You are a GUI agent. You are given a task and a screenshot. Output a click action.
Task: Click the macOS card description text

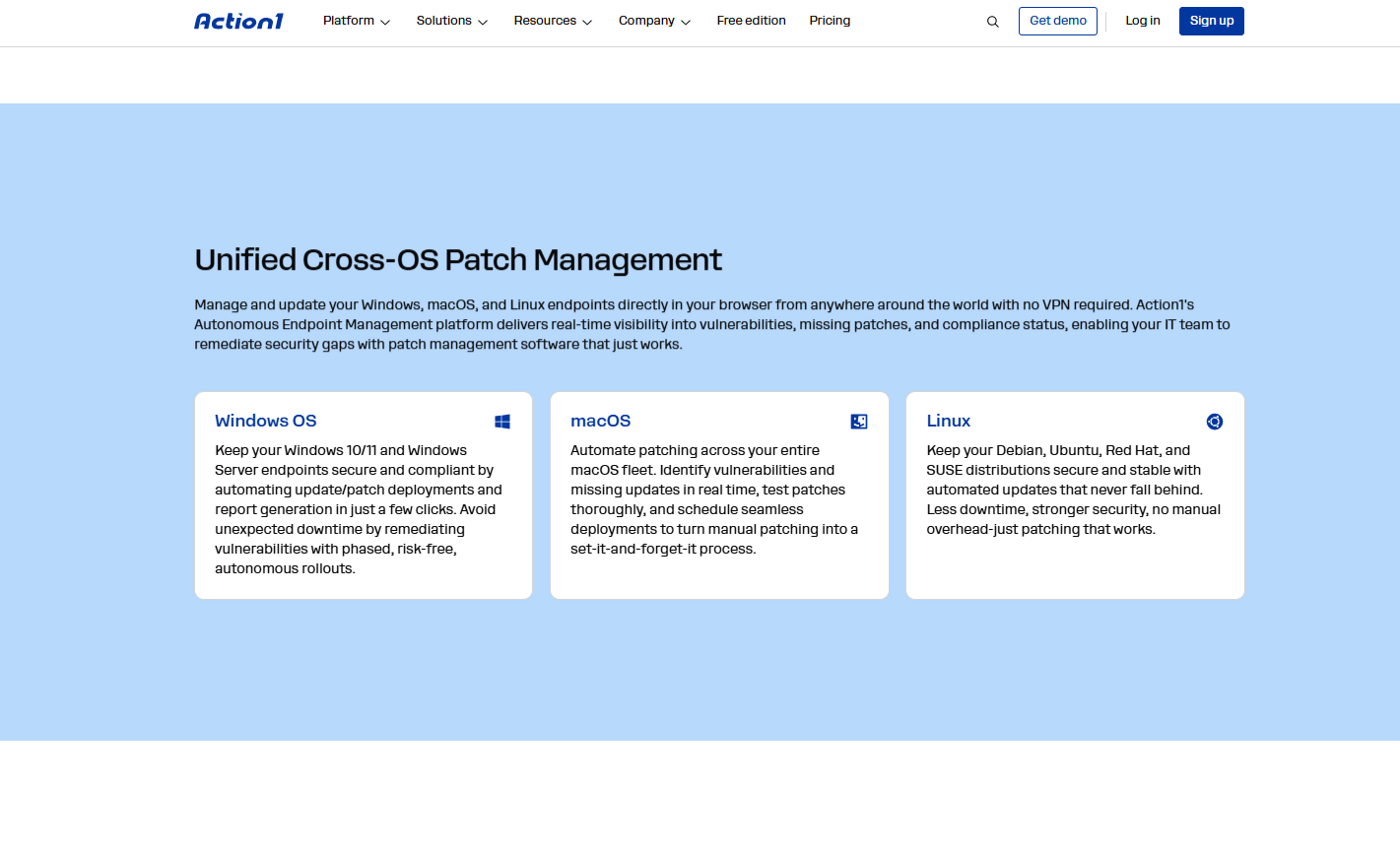[714, 499]
